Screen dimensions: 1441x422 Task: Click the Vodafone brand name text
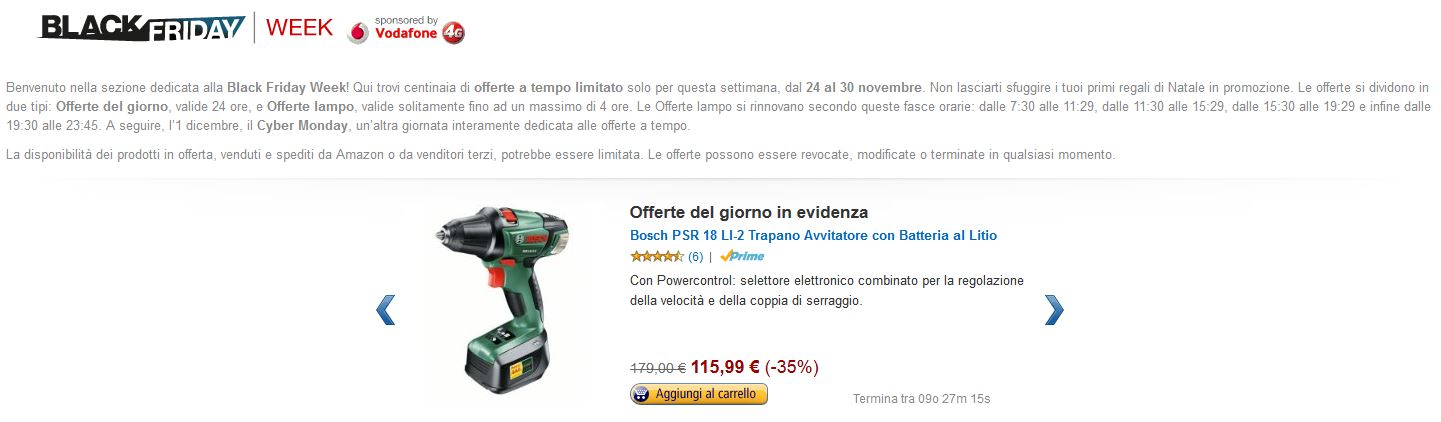406,34
